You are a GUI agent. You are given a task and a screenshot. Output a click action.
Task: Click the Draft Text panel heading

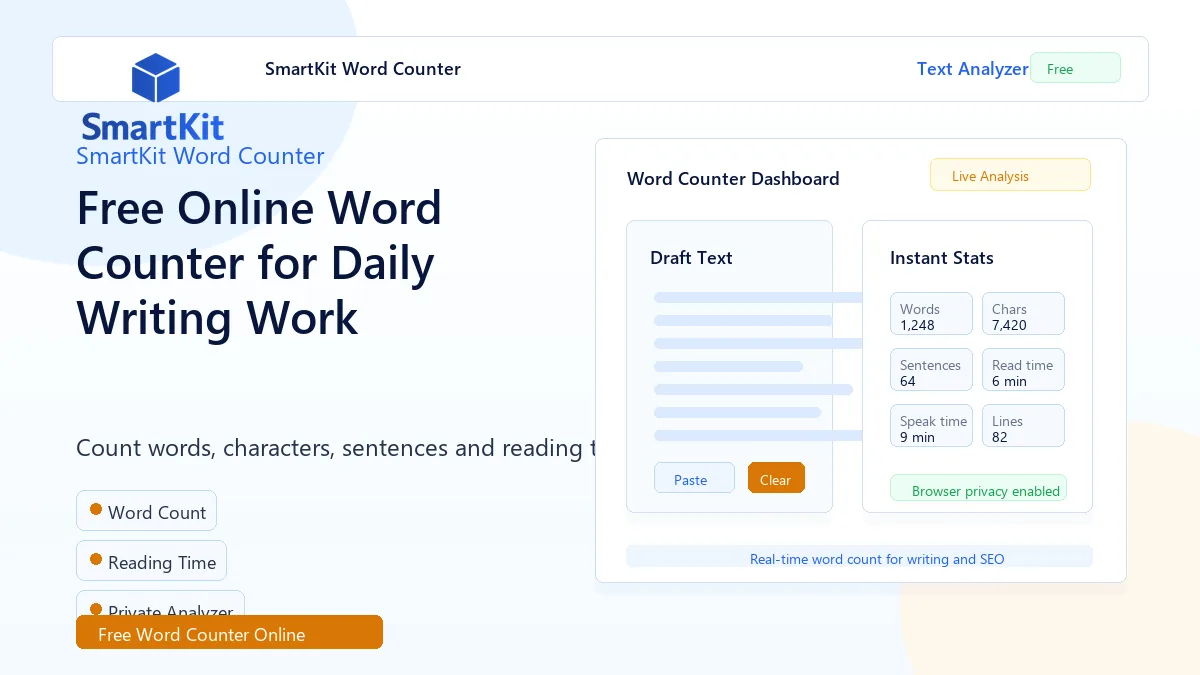click(x=691, y=258)
